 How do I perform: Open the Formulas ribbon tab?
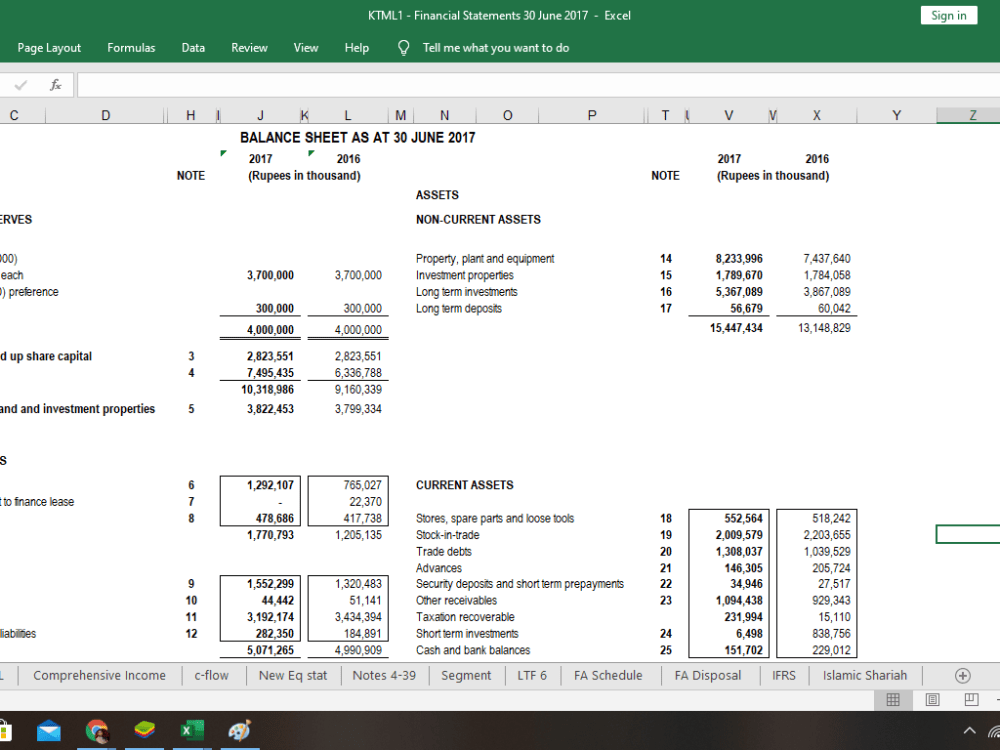(131, 48)
